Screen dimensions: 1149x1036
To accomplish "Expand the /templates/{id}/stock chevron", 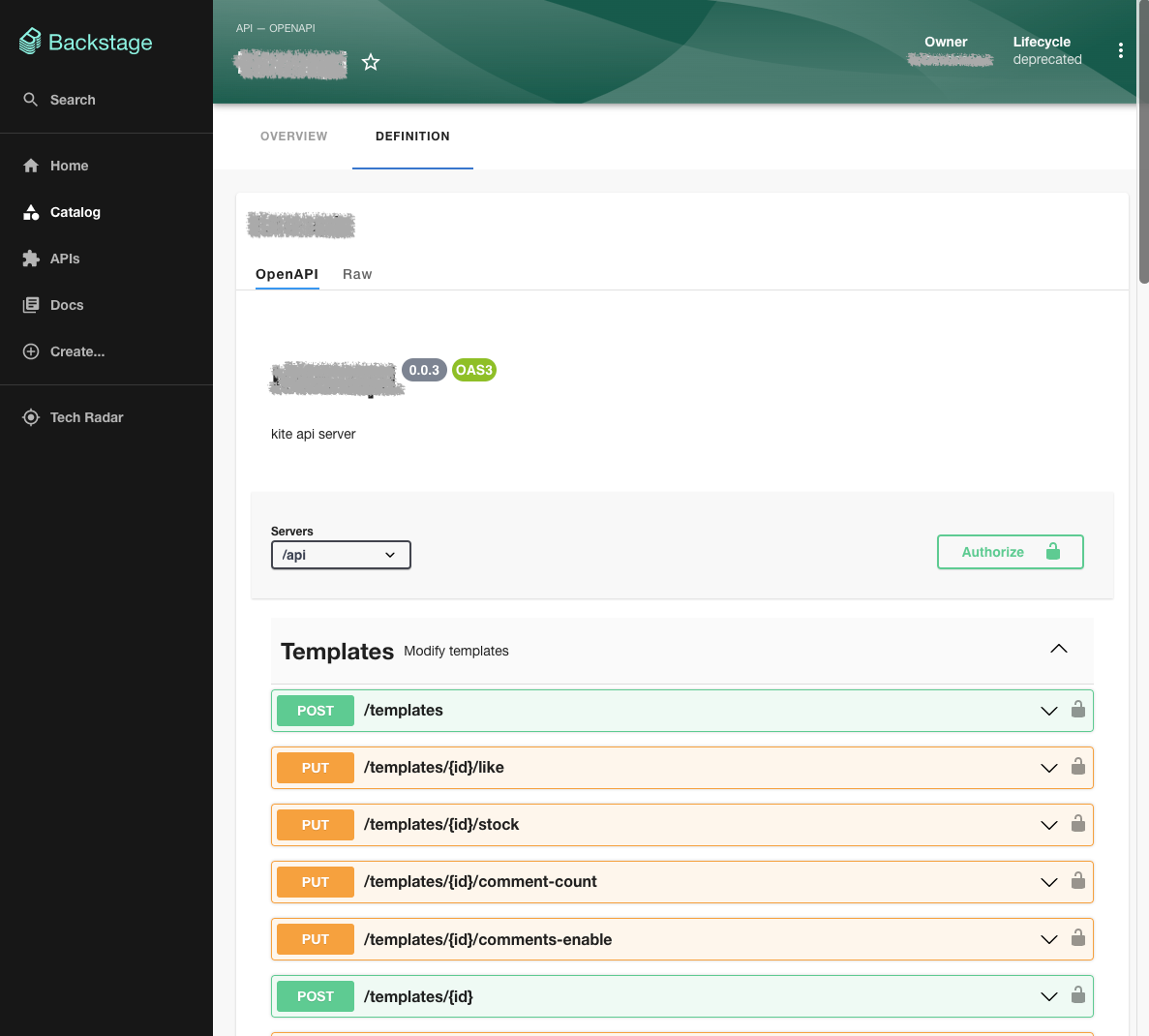I will (1049, 825).
